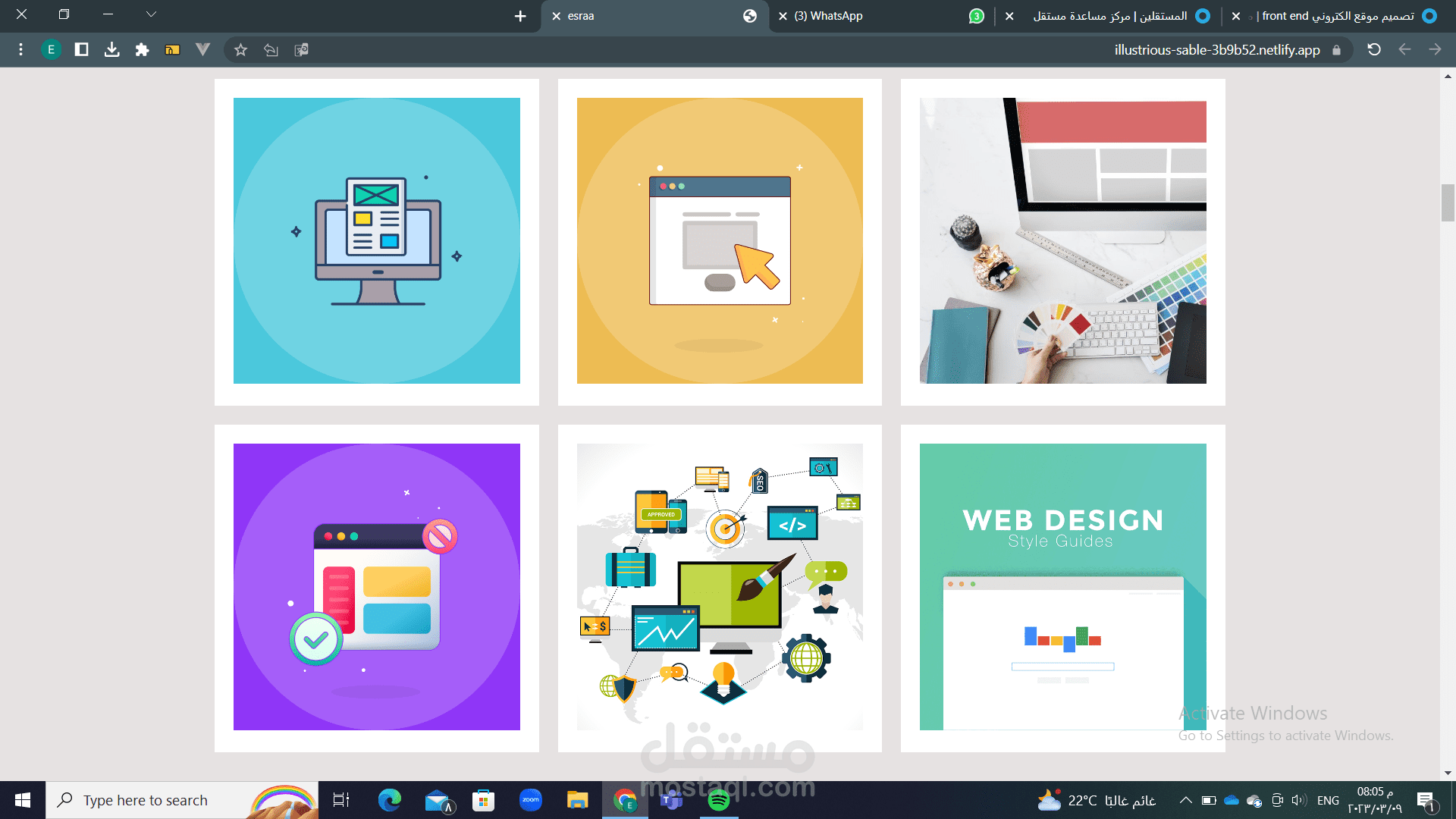Image resolution: width=1456 pixels, height=819 pixels.
Task: View site information via the lock icon
Action: coord(1336,50)
